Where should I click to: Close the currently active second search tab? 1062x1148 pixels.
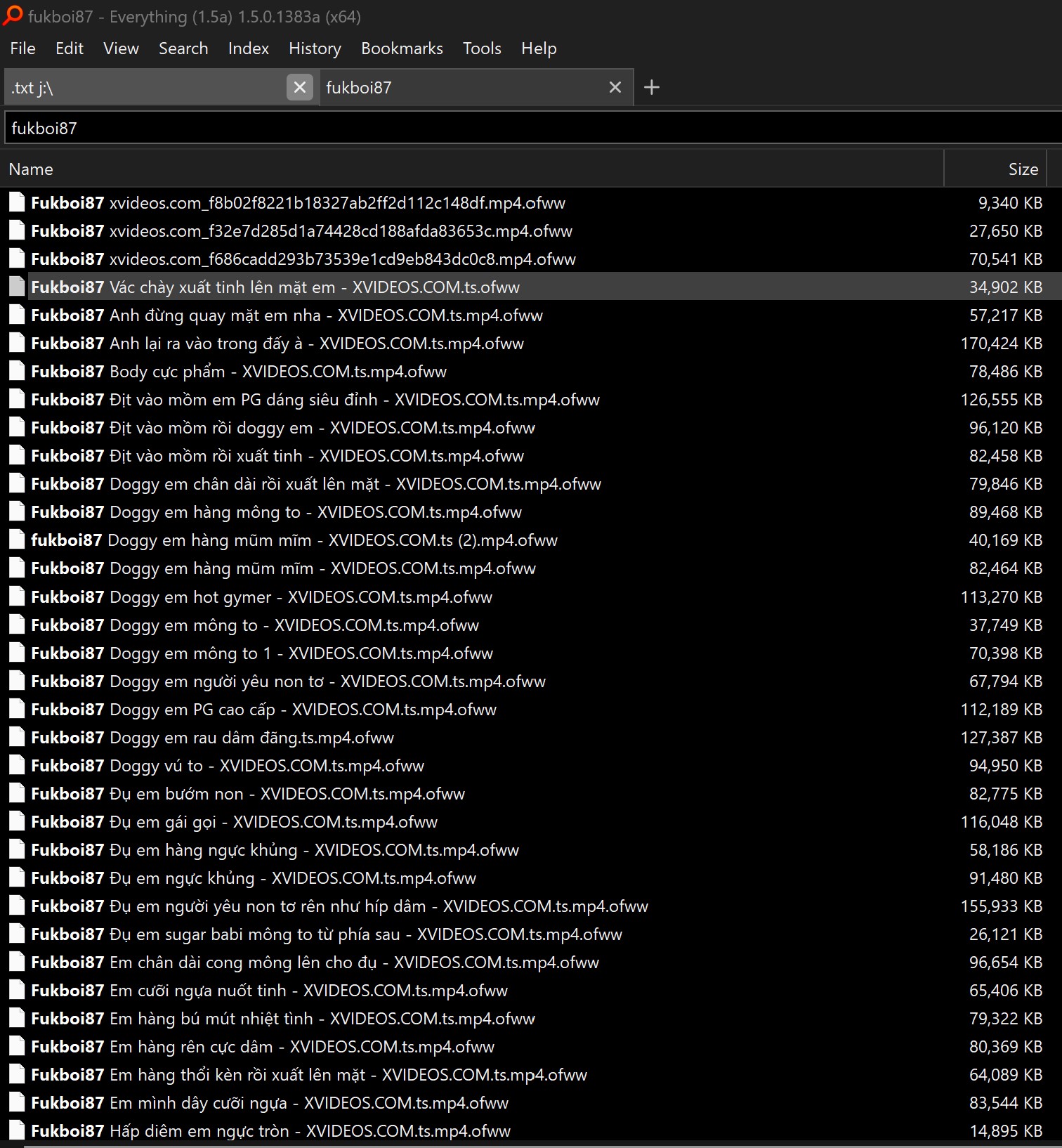(615, 87)
